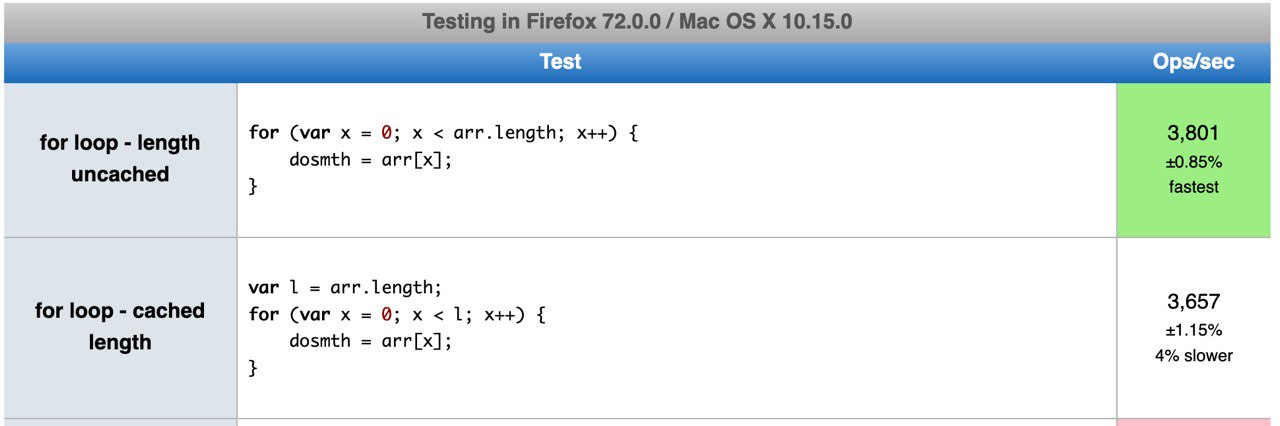Select the "Test" column header

click(x=560, y=62)
